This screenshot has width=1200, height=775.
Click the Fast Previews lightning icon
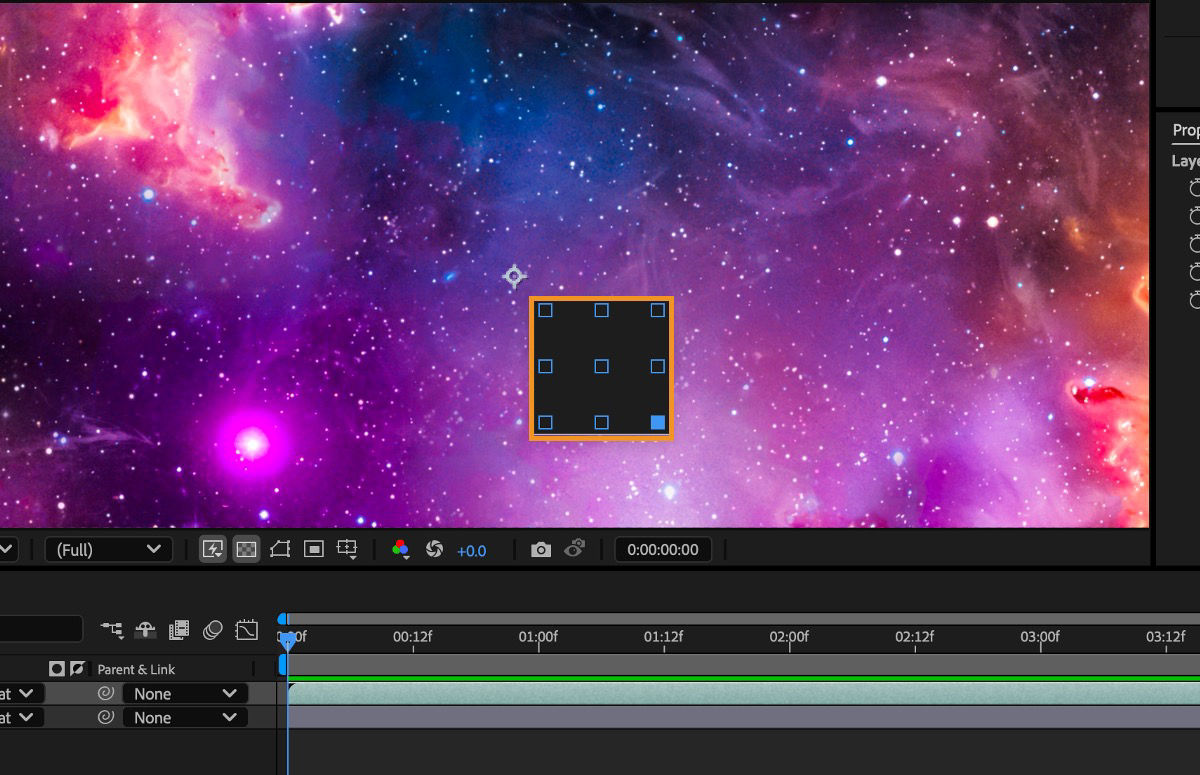(212, 548)
